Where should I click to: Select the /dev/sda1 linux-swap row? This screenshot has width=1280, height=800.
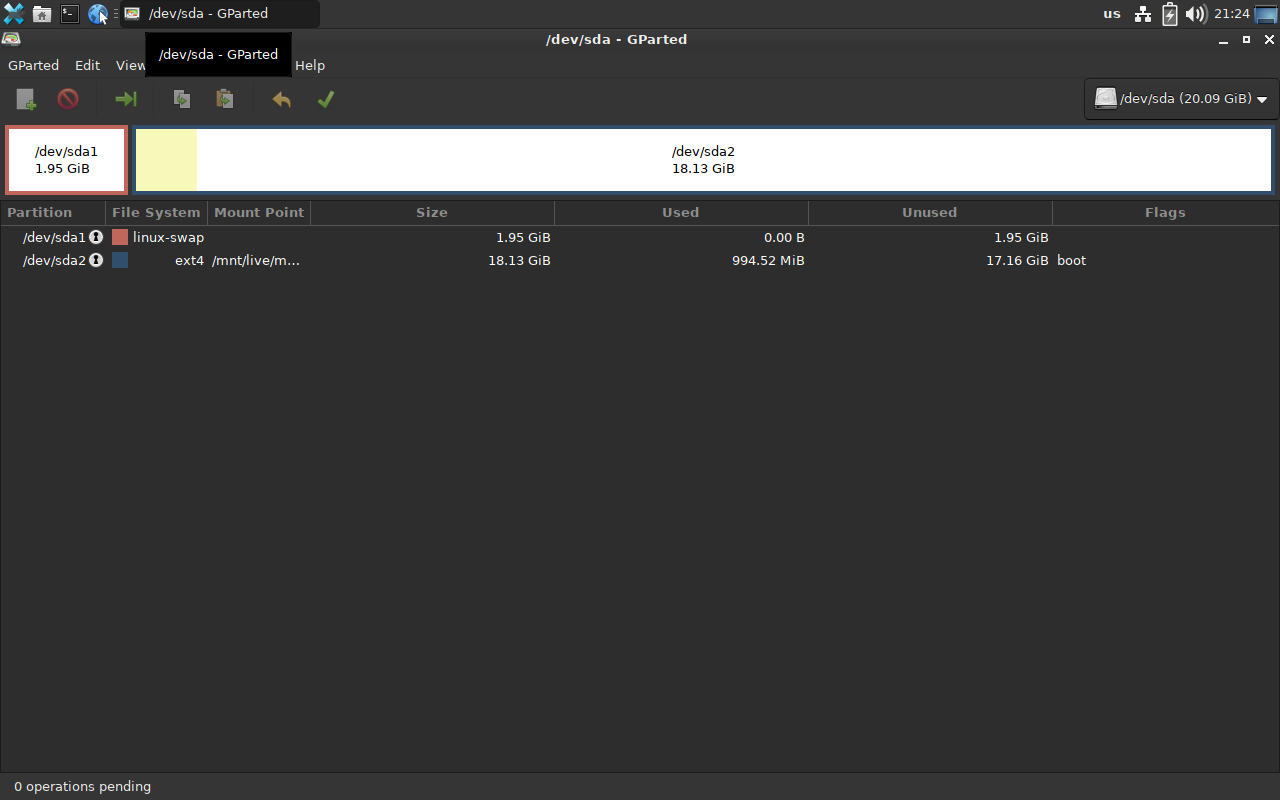[x=400, y=237]
